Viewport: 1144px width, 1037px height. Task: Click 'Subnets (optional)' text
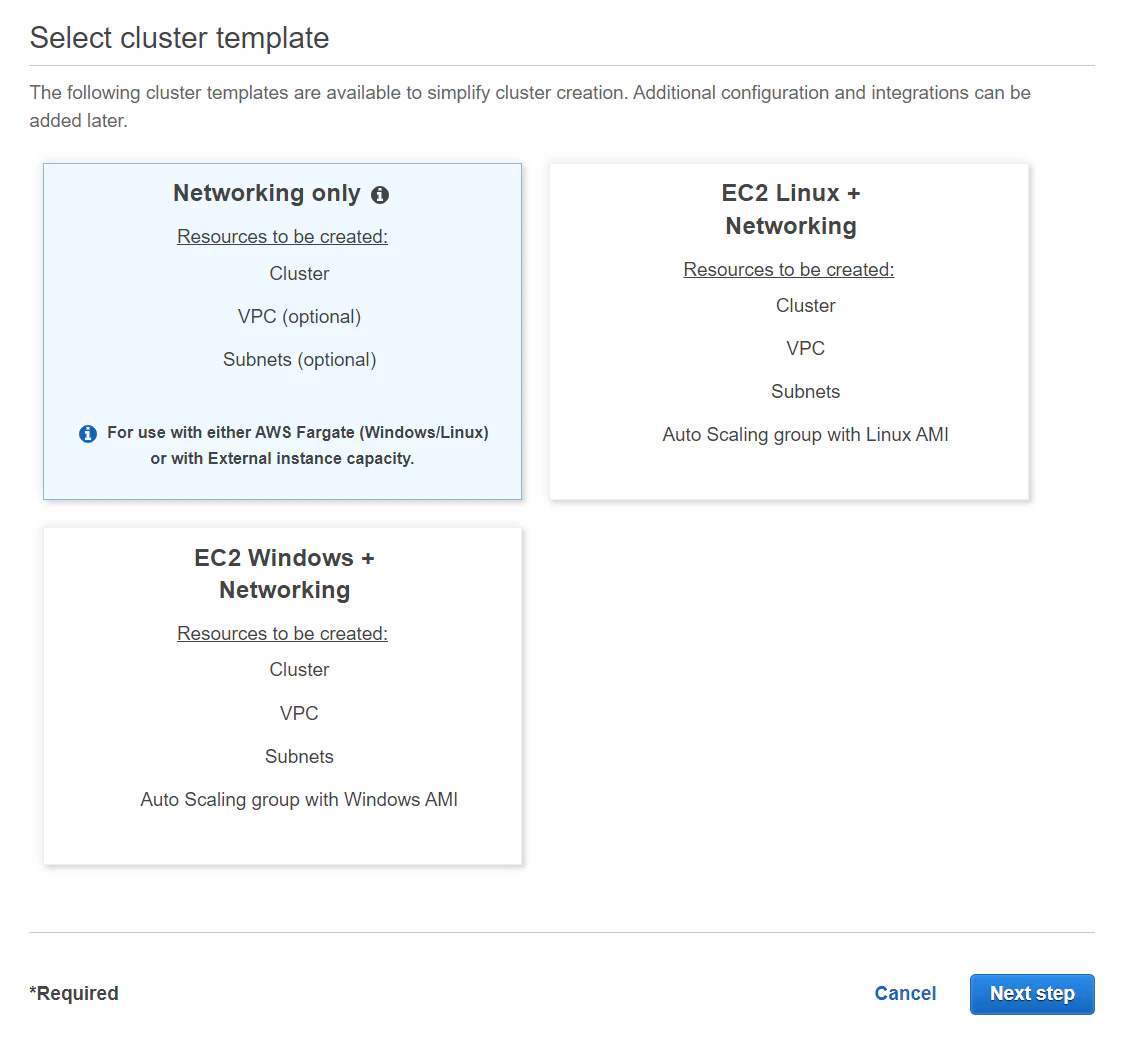click(299, 360)
